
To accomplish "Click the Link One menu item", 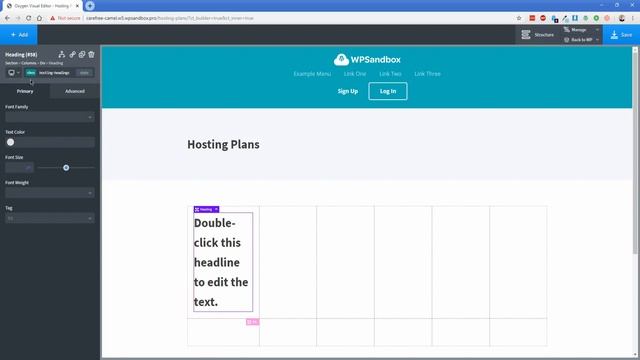I will [x=355, y=74].
